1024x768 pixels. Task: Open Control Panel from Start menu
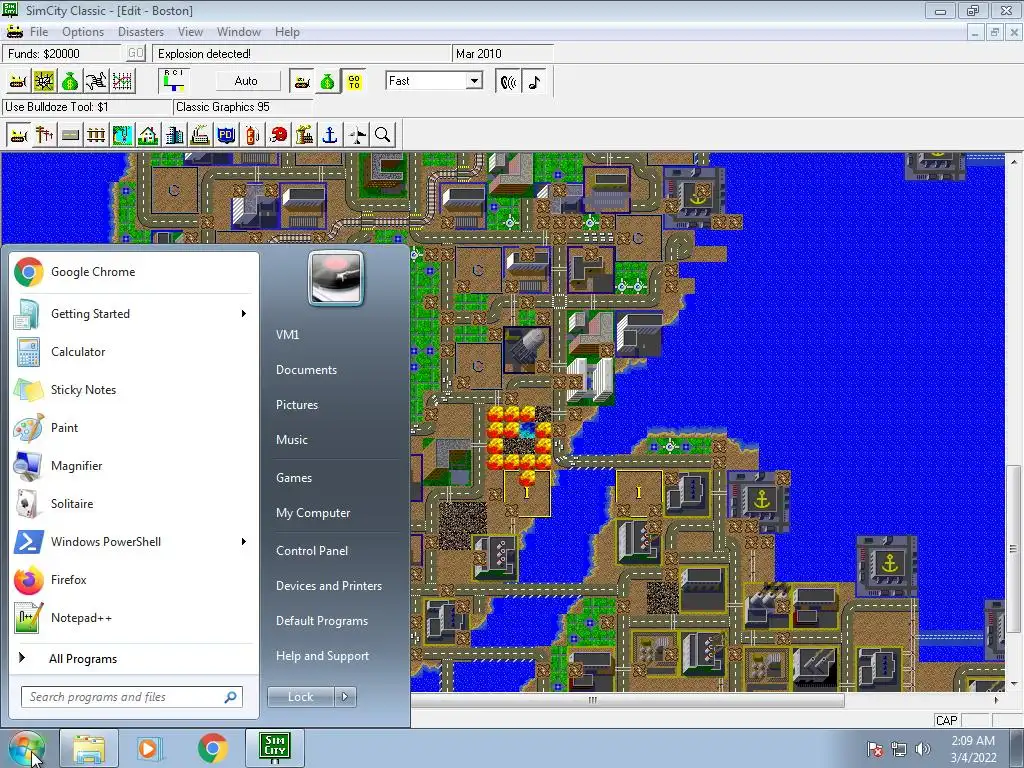click(312, 551)
